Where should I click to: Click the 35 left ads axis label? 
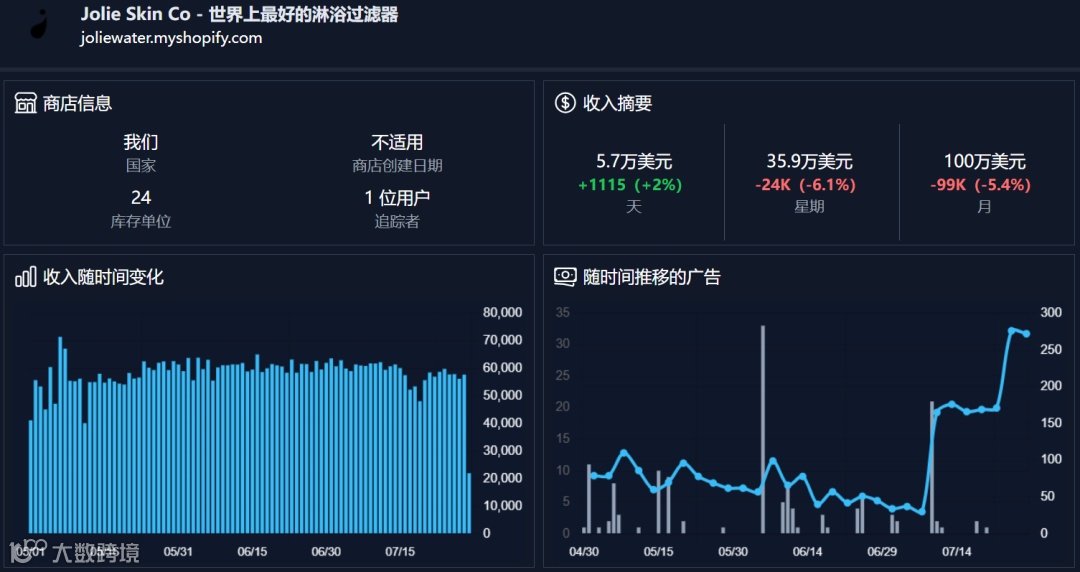coord(562,312)
